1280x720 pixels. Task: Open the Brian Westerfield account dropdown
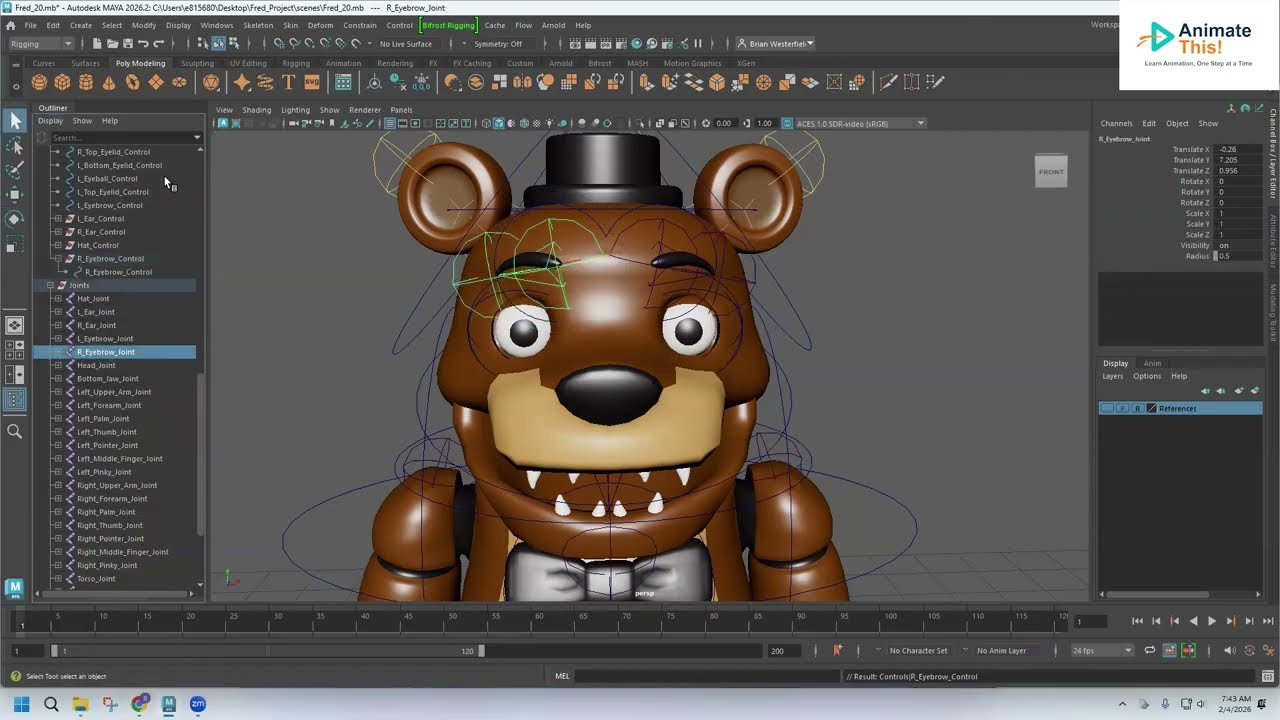click(775, 44)
